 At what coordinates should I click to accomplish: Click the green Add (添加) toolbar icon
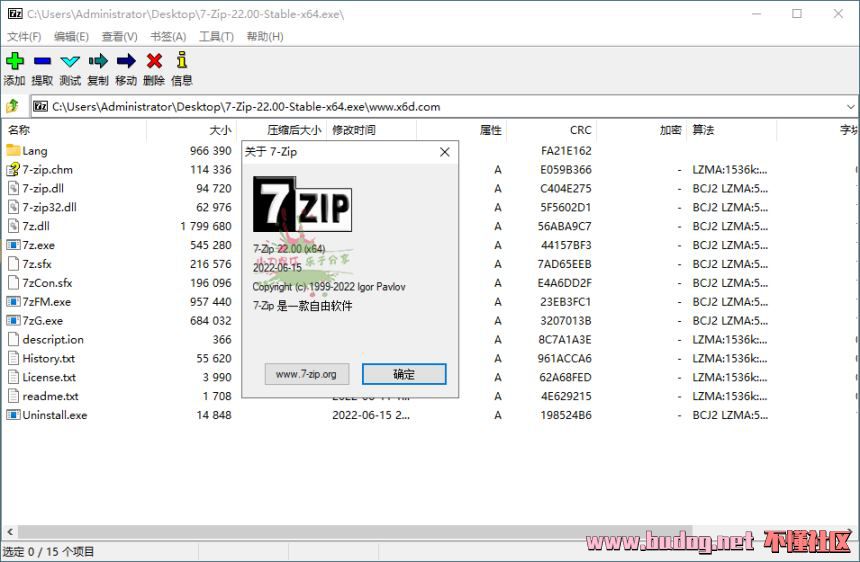point(14,62)
